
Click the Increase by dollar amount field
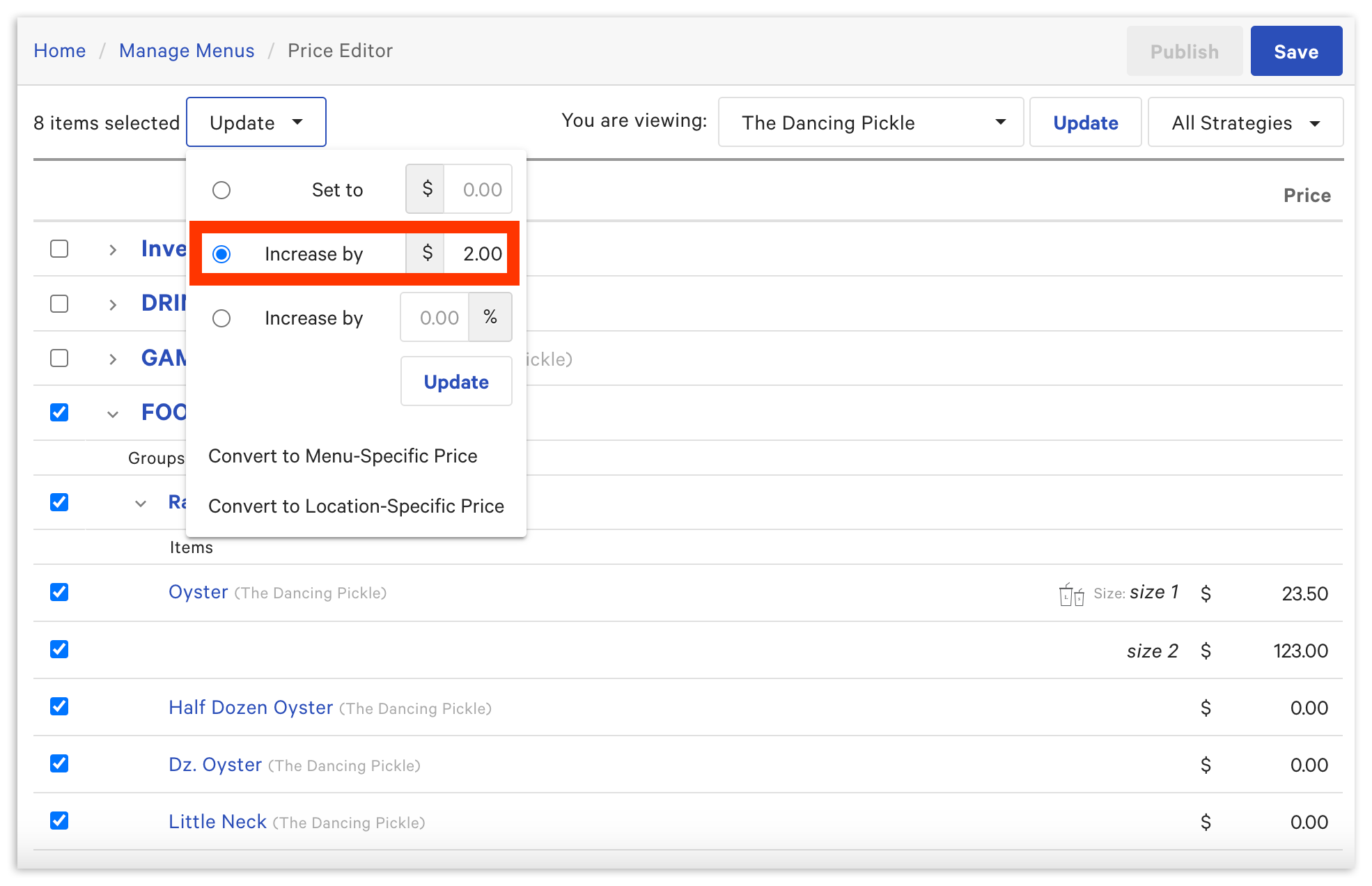tap(478, 254)
